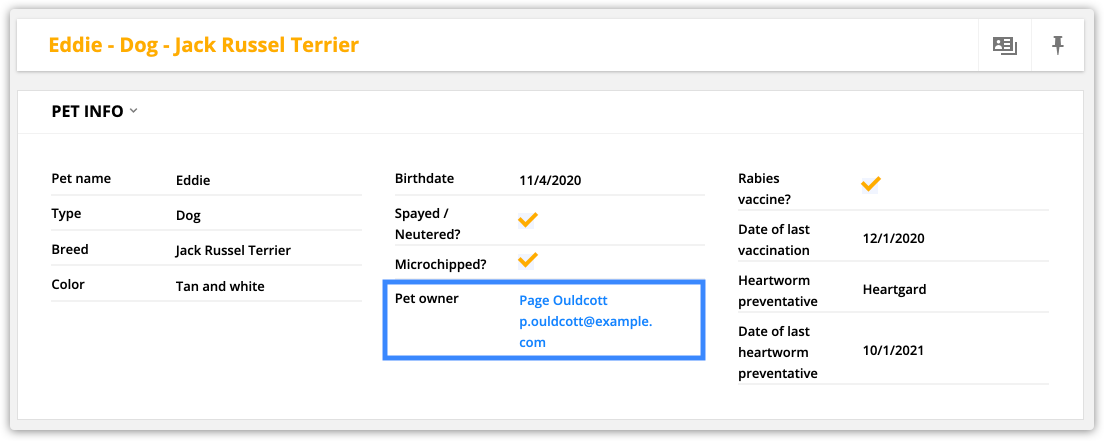
Task: Collapse the PET INFO section chevron
Action: click(x=133, y=111)
